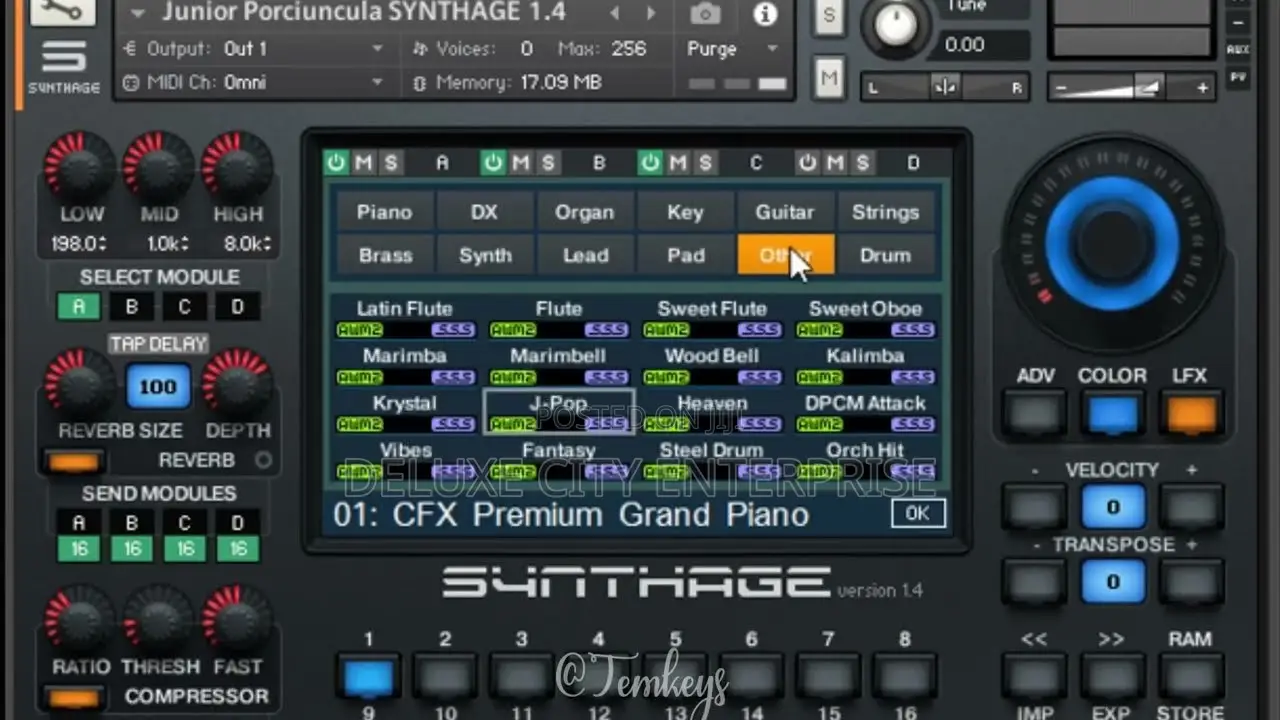This screenshot has height=720, width=1280.
Task: Select the Drum category tab
Action: point(885,255)
